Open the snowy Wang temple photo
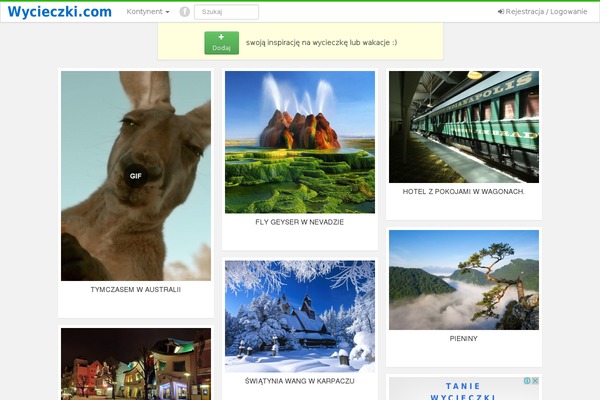The width and height of the screenshot is (600, 400). pos(300,317)
